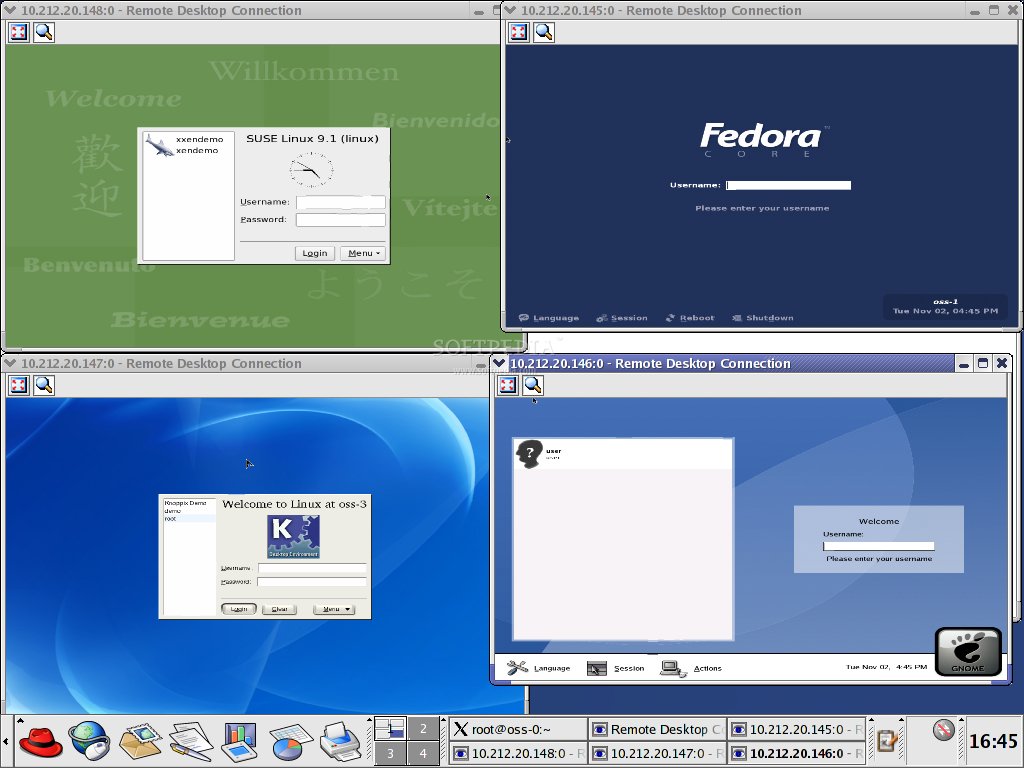Open Language option on Fedora login screen
Screen dimensions: 1024x768
coord(549,318)
